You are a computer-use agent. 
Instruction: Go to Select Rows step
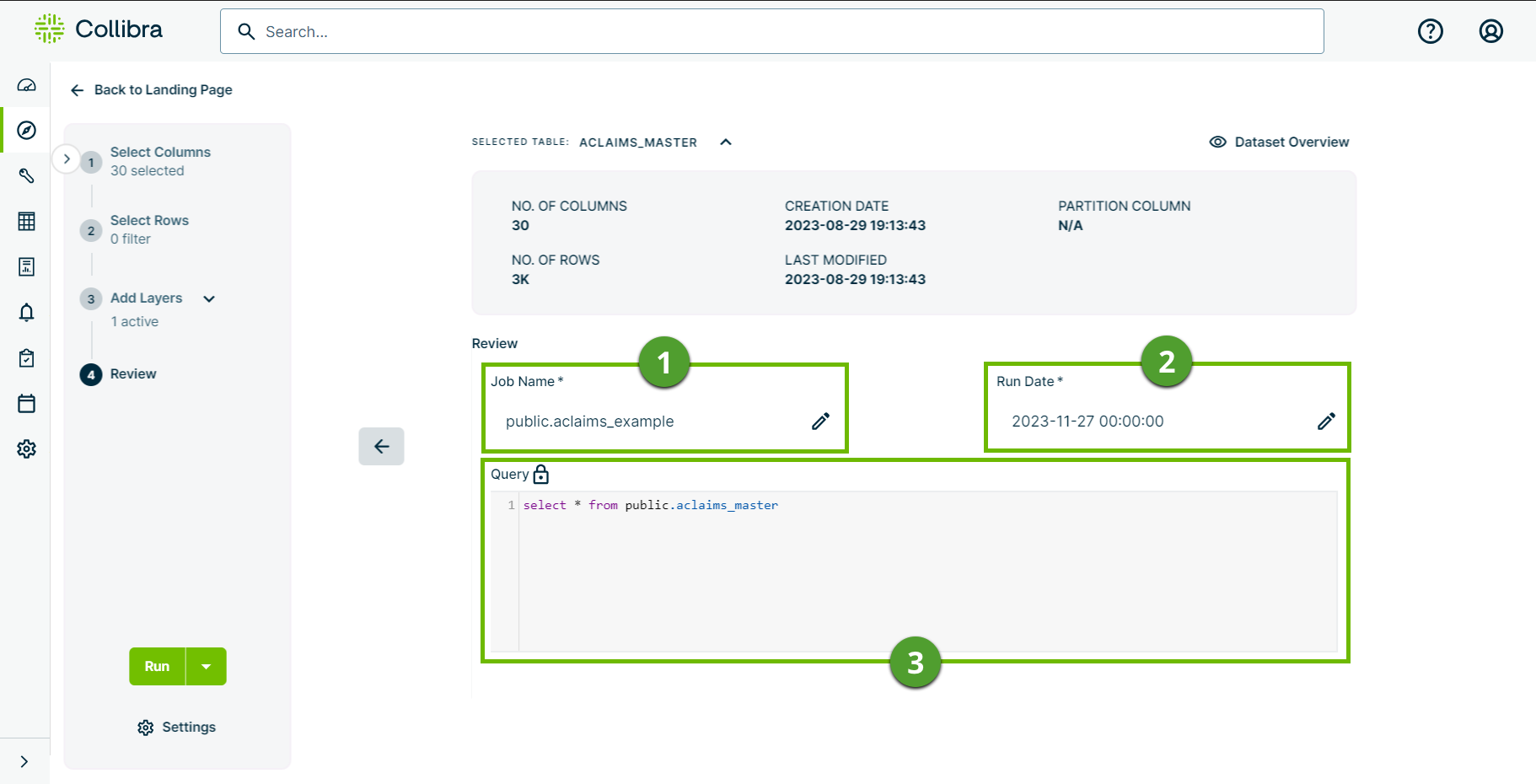(x=149, y=221)
